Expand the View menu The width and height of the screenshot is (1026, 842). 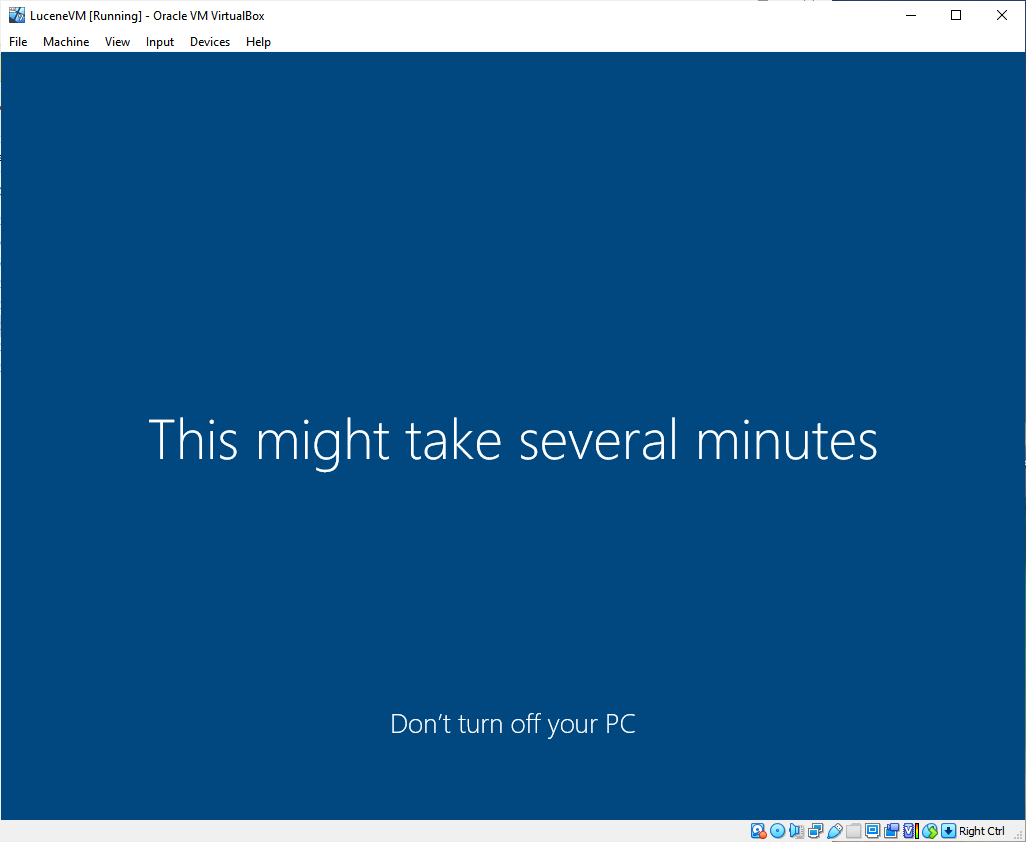pos(117,42)
